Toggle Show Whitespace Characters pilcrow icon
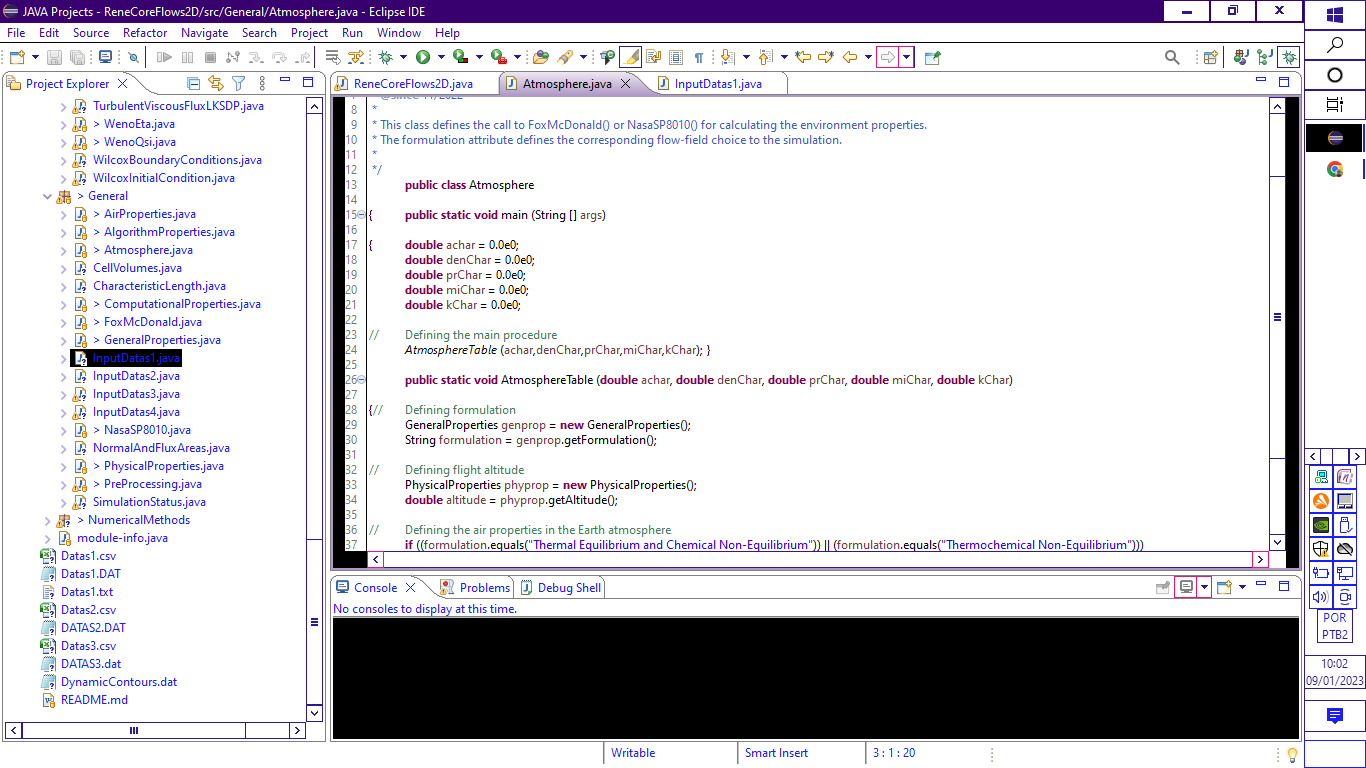The height and width of the screenshot is (768, 1366). pos(698,57)
